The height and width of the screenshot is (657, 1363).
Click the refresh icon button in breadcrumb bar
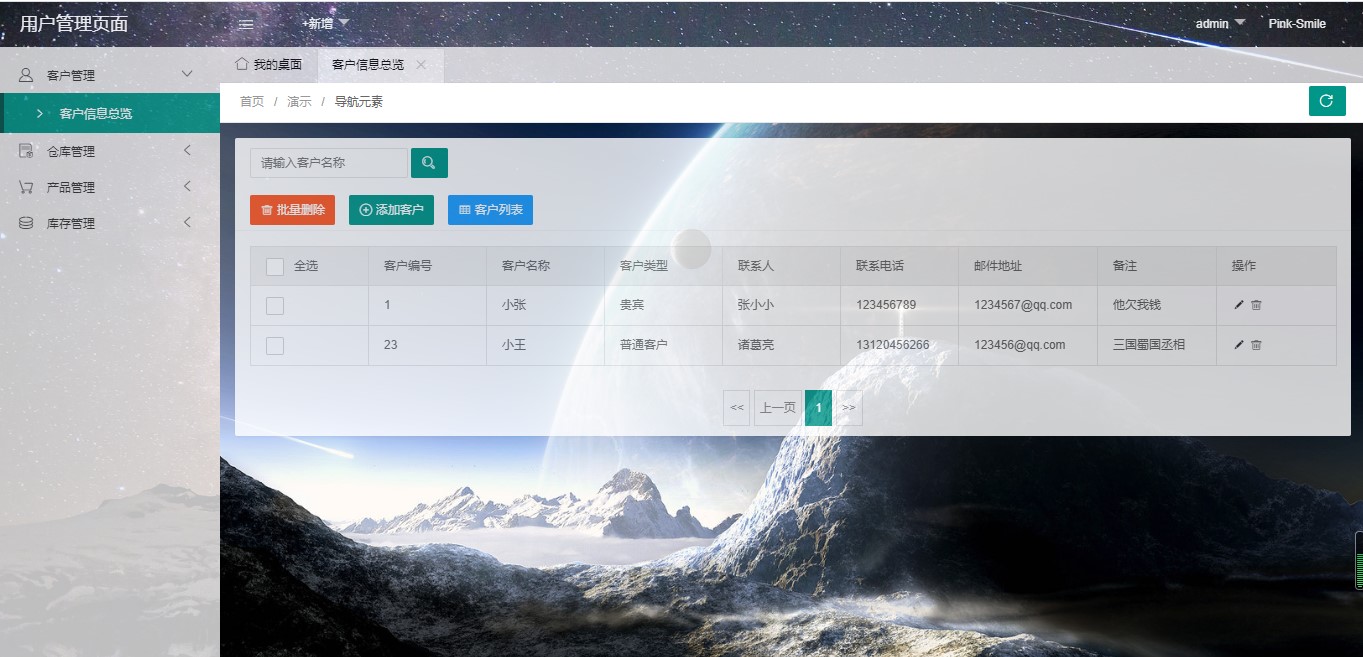tap(1327, 101)
